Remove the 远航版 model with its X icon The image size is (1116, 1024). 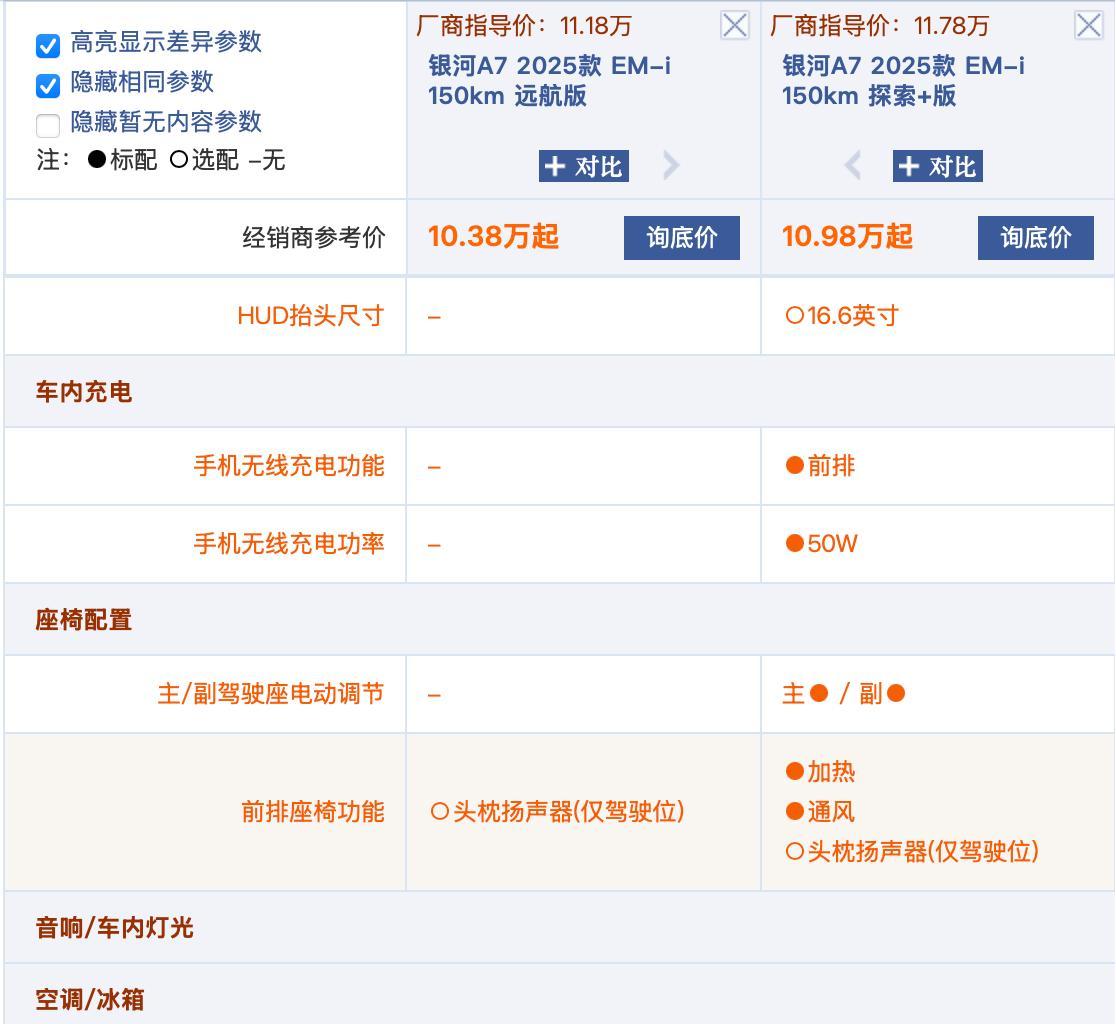pos(735,26)
